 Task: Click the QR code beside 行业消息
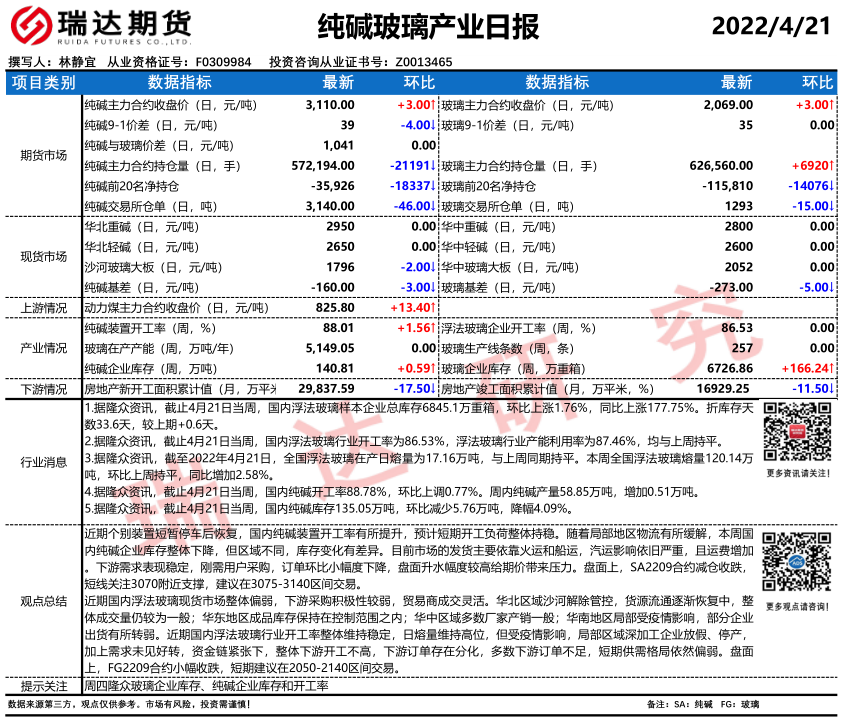796,432
